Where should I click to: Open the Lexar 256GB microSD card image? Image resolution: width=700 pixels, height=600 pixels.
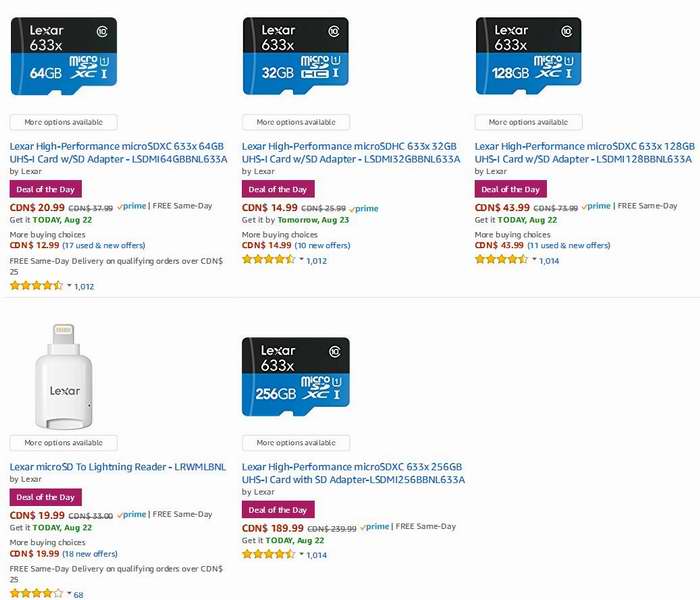coord(296,377)
